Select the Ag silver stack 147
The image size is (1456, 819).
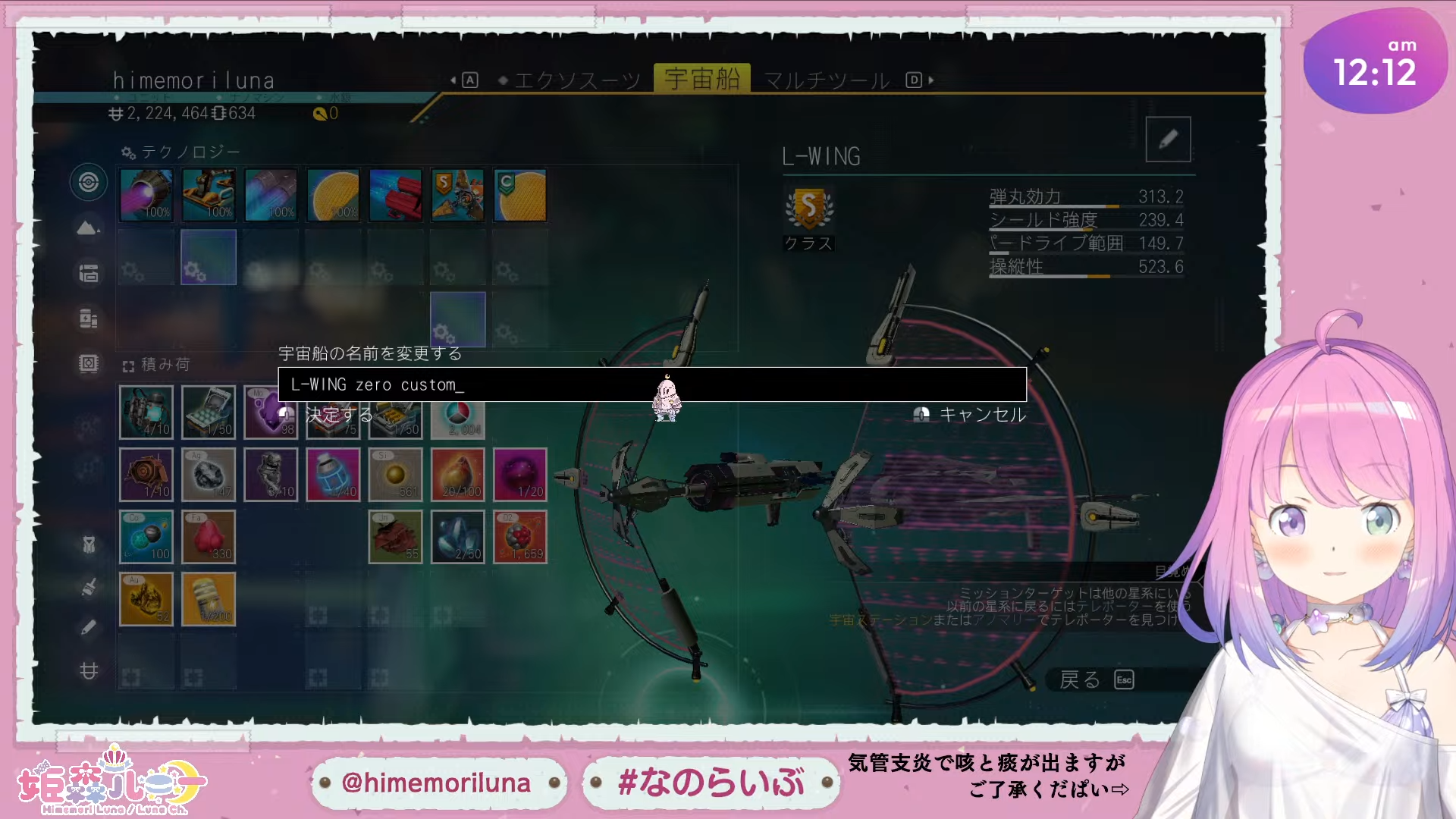pos(209,474)
